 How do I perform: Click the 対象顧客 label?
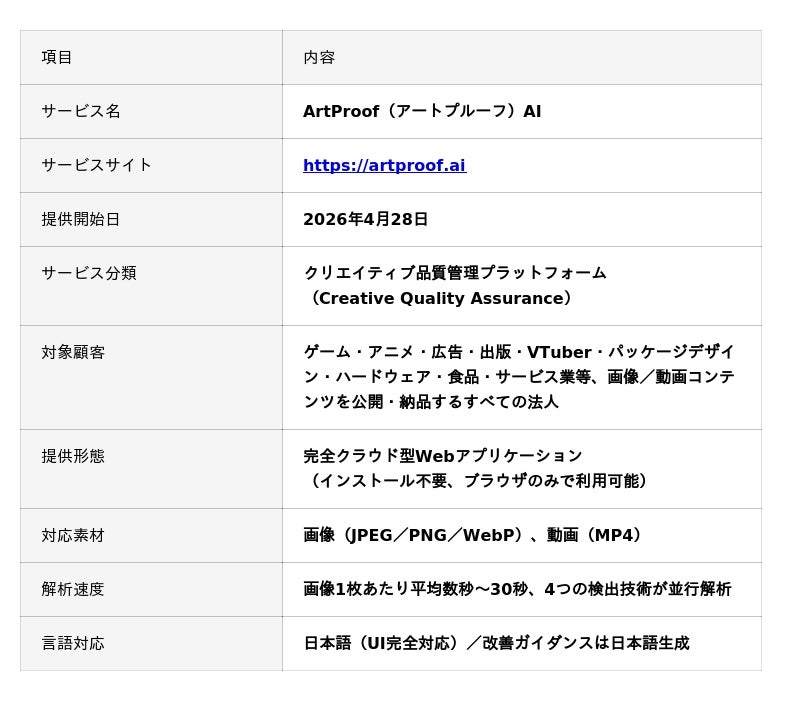73,352
